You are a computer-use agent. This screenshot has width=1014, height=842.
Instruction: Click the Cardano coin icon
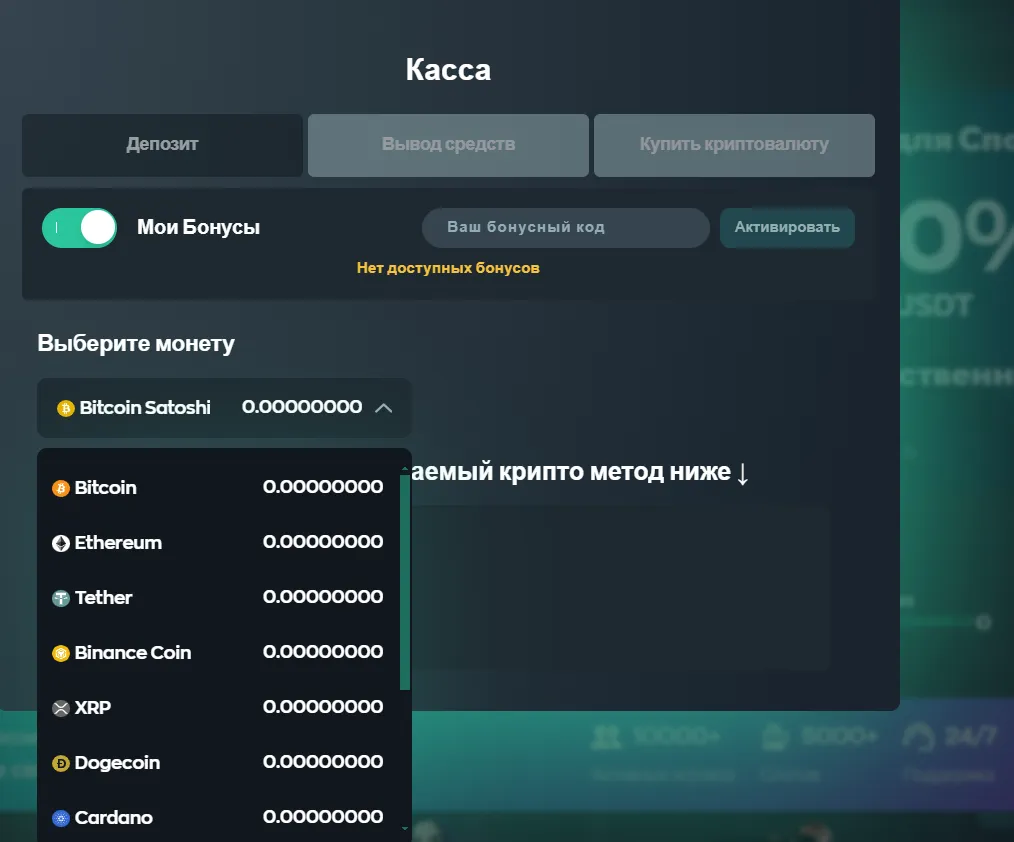[61, 818]
